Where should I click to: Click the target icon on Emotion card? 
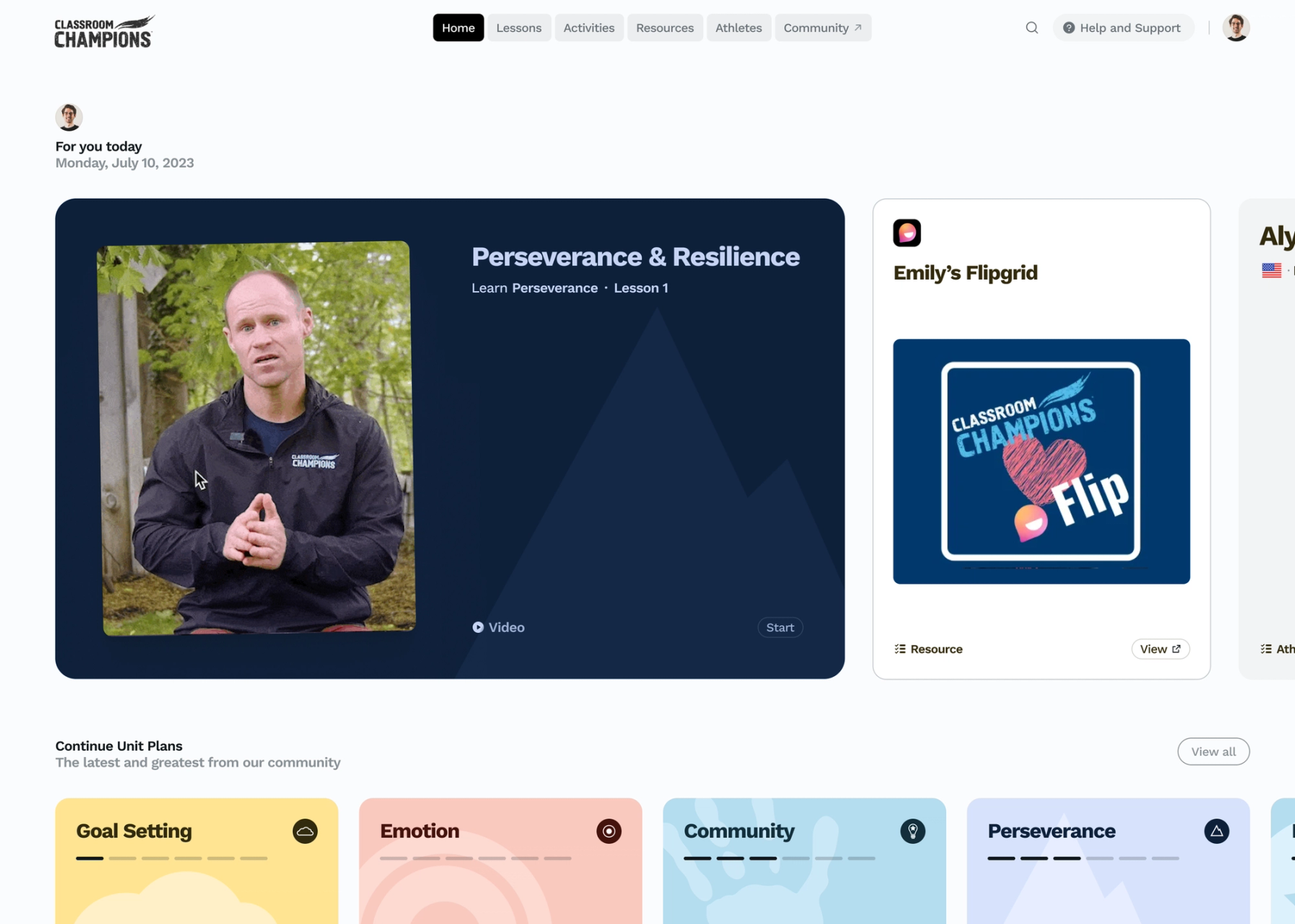pos(609,831)
